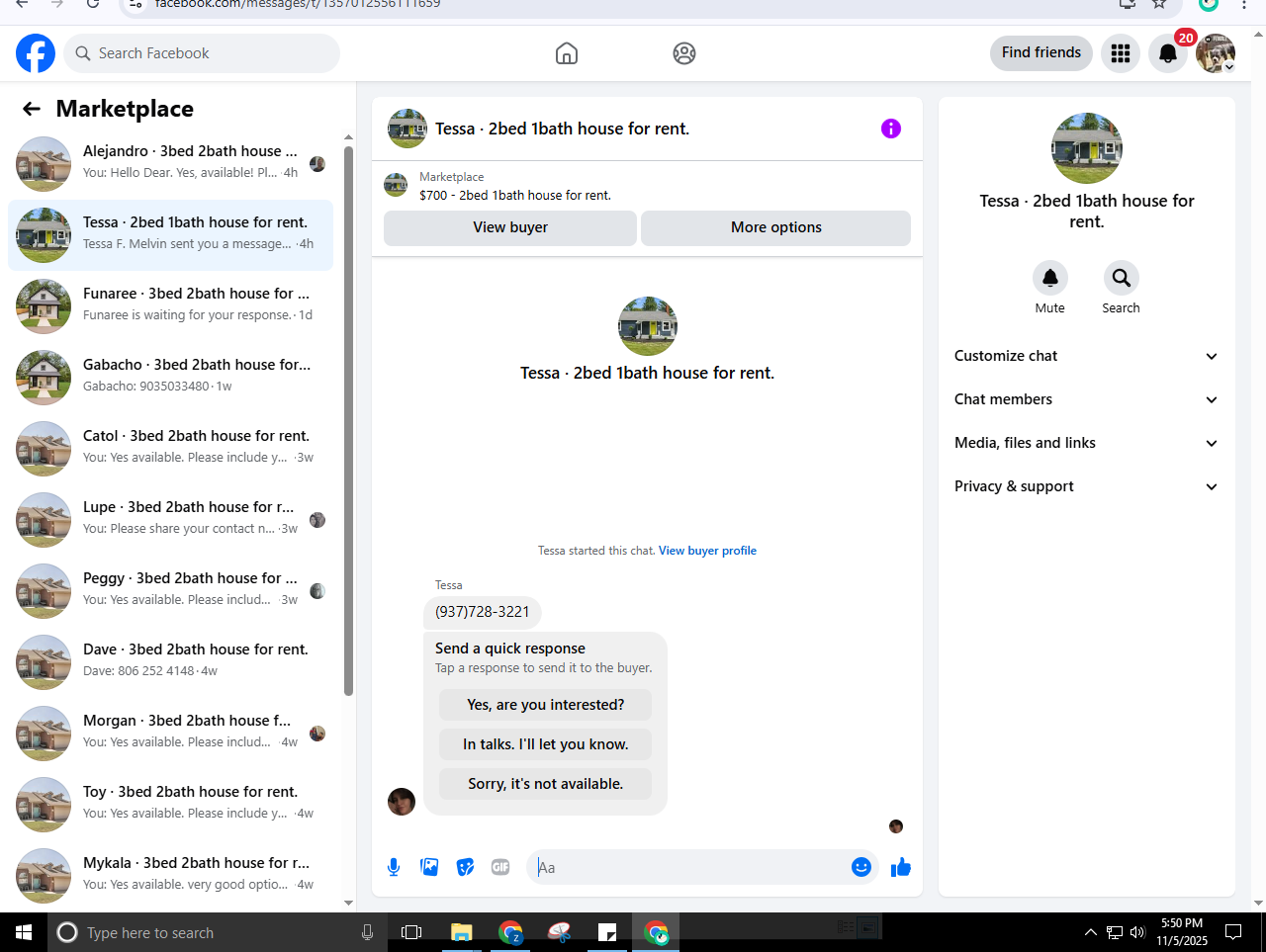Open Morgan 3bed 2bath conversation
1266x952 pixels.
170,734
